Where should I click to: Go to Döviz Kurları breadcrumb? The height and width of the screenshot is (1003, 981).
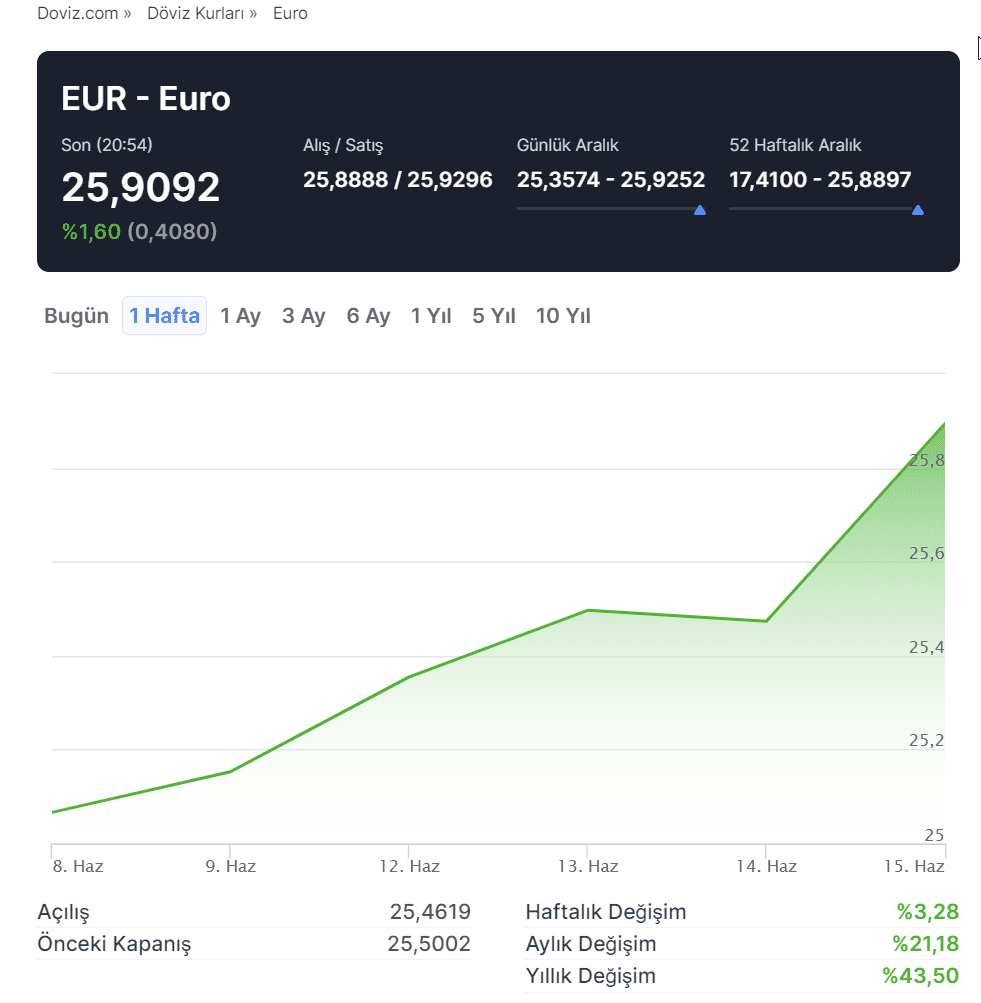[194, 14]
